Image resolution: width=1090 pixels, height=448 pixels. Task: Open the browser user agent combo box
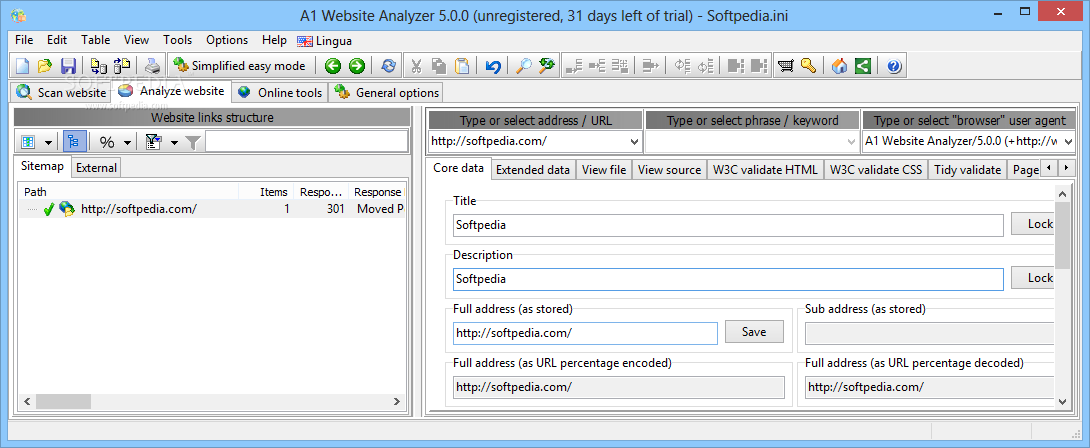1067,141
